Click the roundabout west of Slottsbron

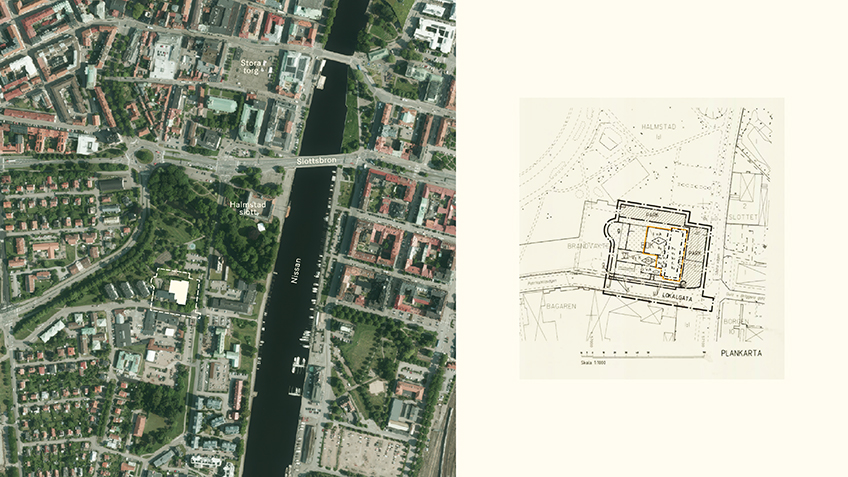click(143, 156)
